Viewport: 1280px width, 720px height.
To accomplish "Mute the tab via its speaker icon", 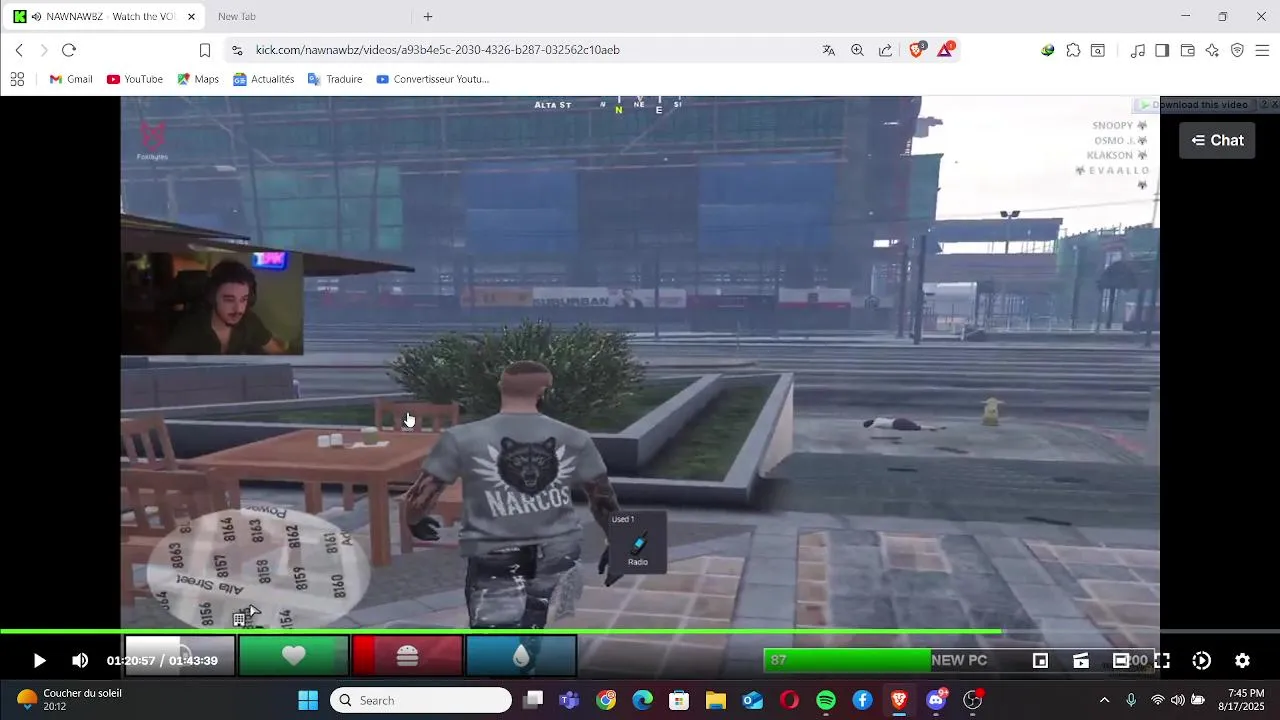I will (37, 17).
